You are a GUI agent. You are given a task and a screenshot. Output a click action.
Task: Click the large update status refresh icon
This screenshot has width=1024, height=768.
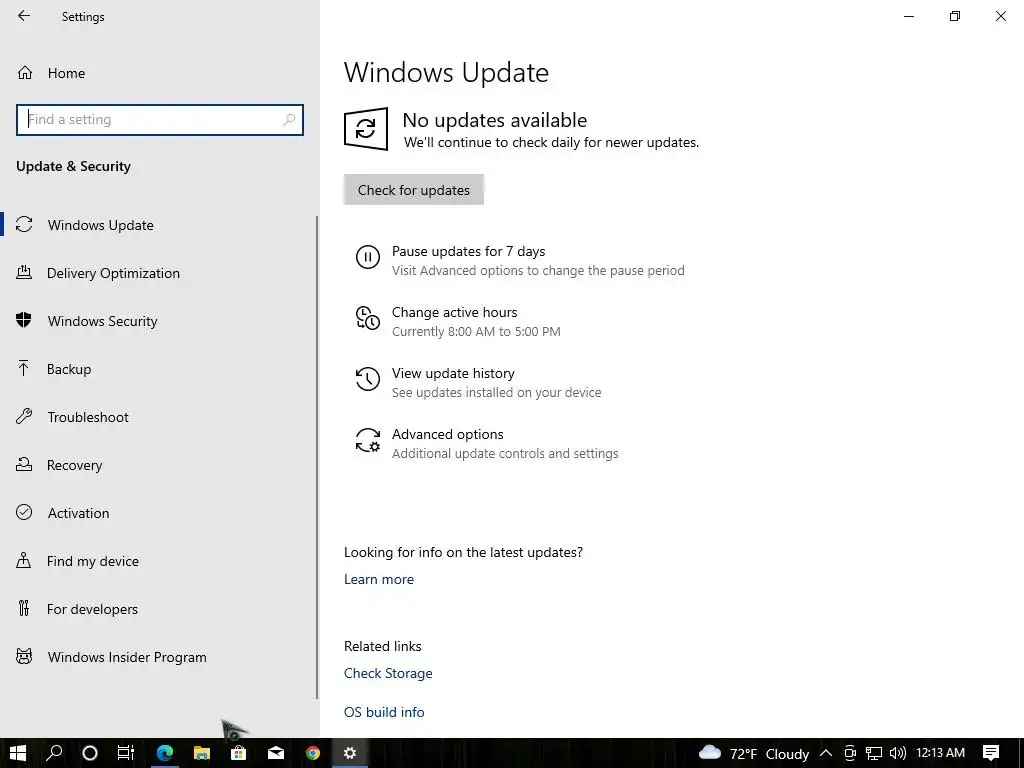(366, 129)
